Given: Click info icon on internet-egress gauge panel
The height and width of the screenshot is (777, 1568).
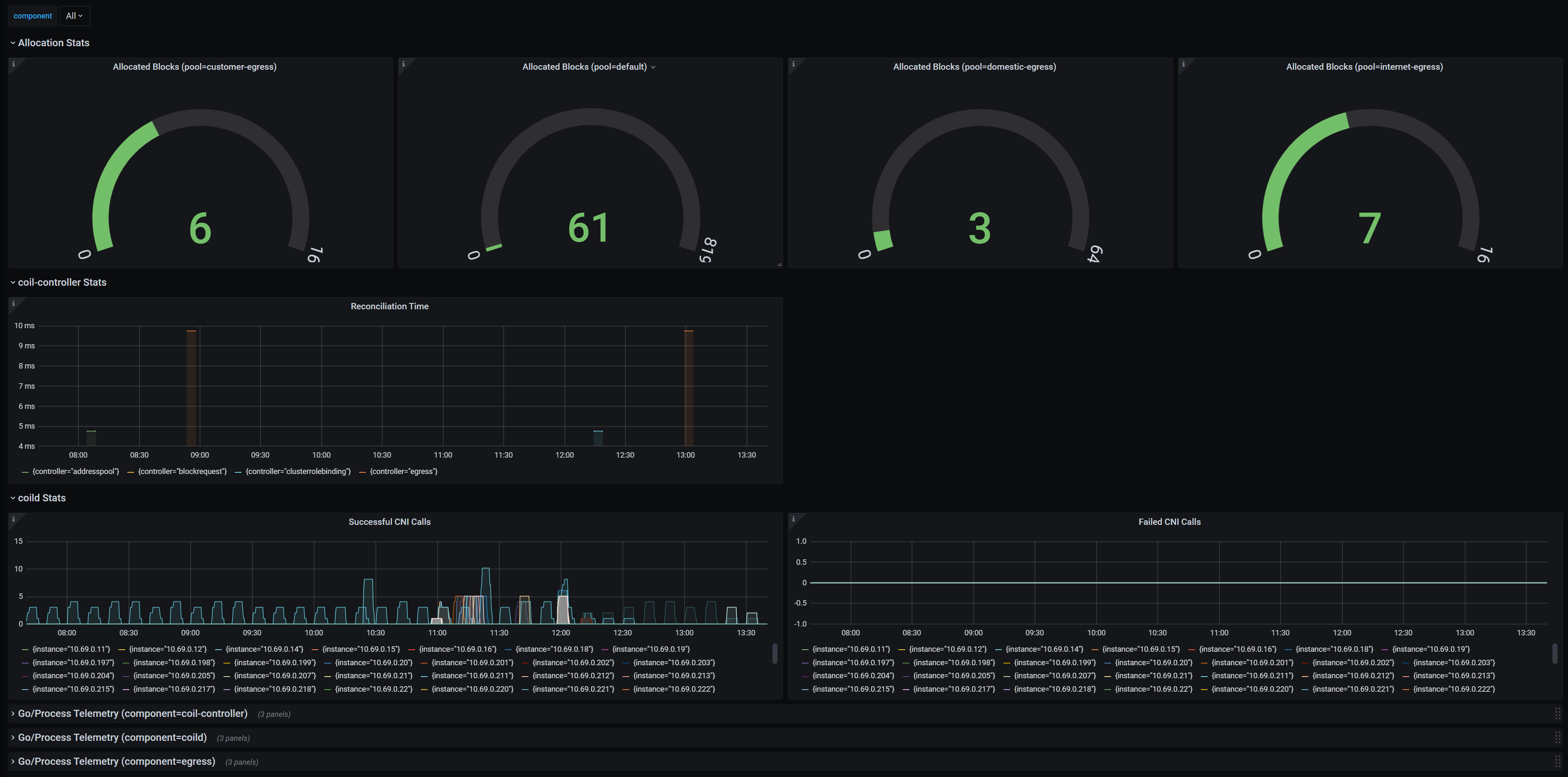Looking at the screenshot, I should point(1183,64).
